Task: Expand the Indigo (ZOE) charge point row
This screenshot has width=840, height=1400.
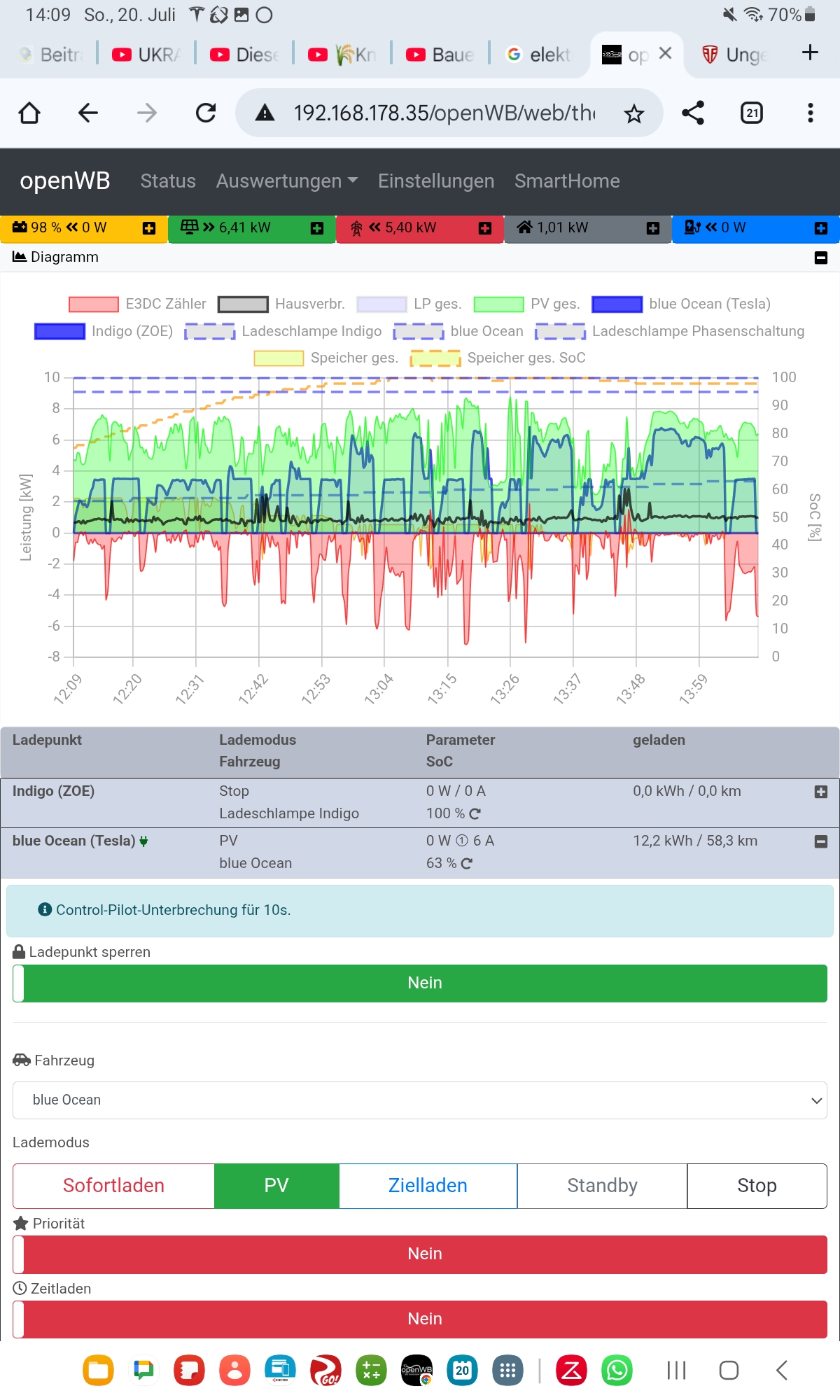Action: (x=821, y=792)
